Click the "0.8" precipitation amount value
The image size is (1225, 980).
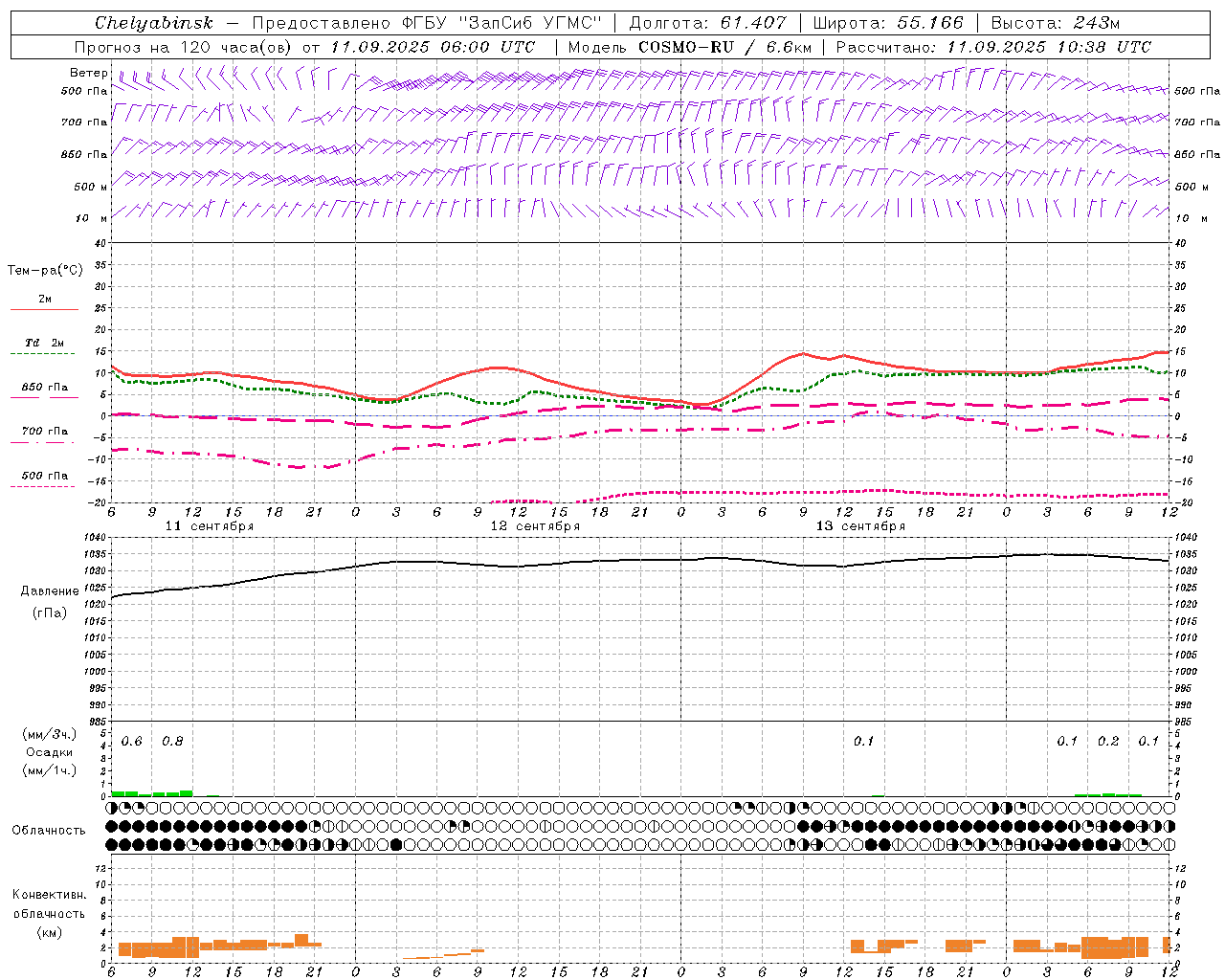(172, 742)
